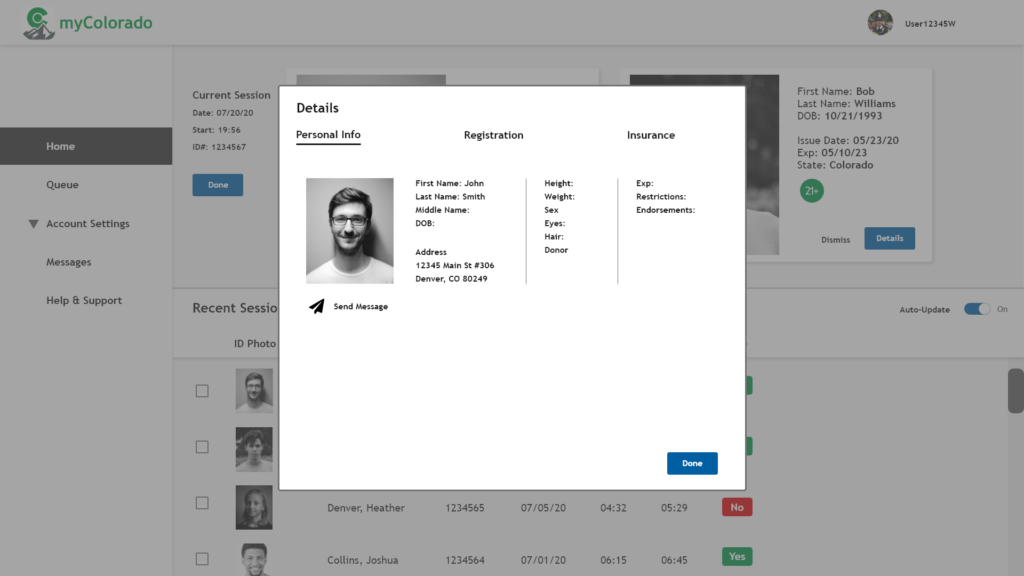Select Home in the sidebar
This screenshot has width=1024, height=576.
pos(86,146)
